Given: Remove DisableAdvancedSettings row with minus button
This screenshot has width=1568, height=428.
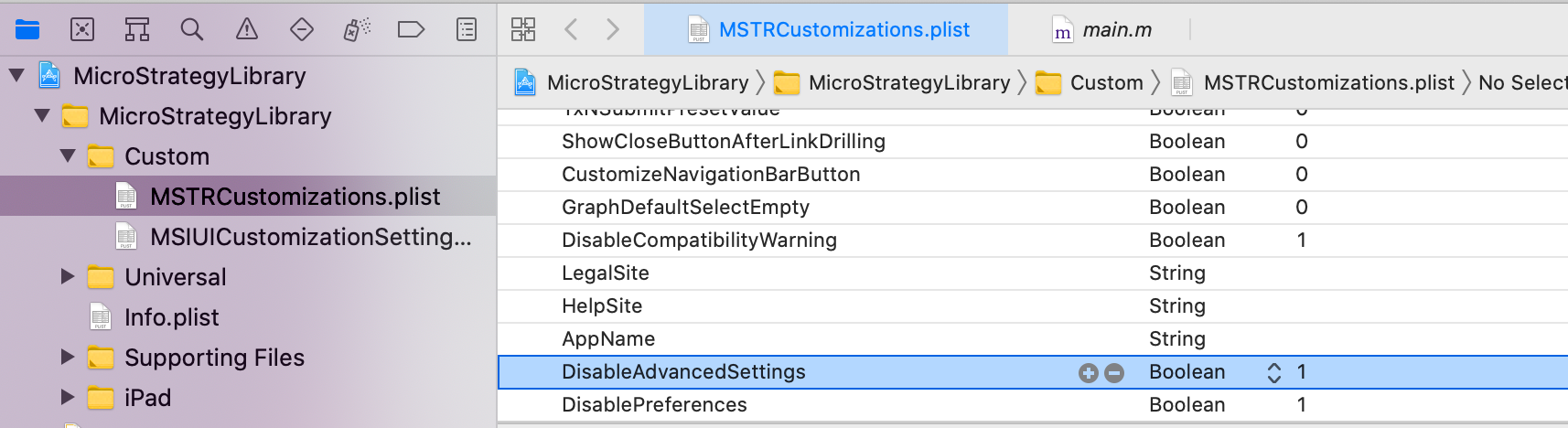Looking at the screenshot, I should click(x=1113, y=372).
